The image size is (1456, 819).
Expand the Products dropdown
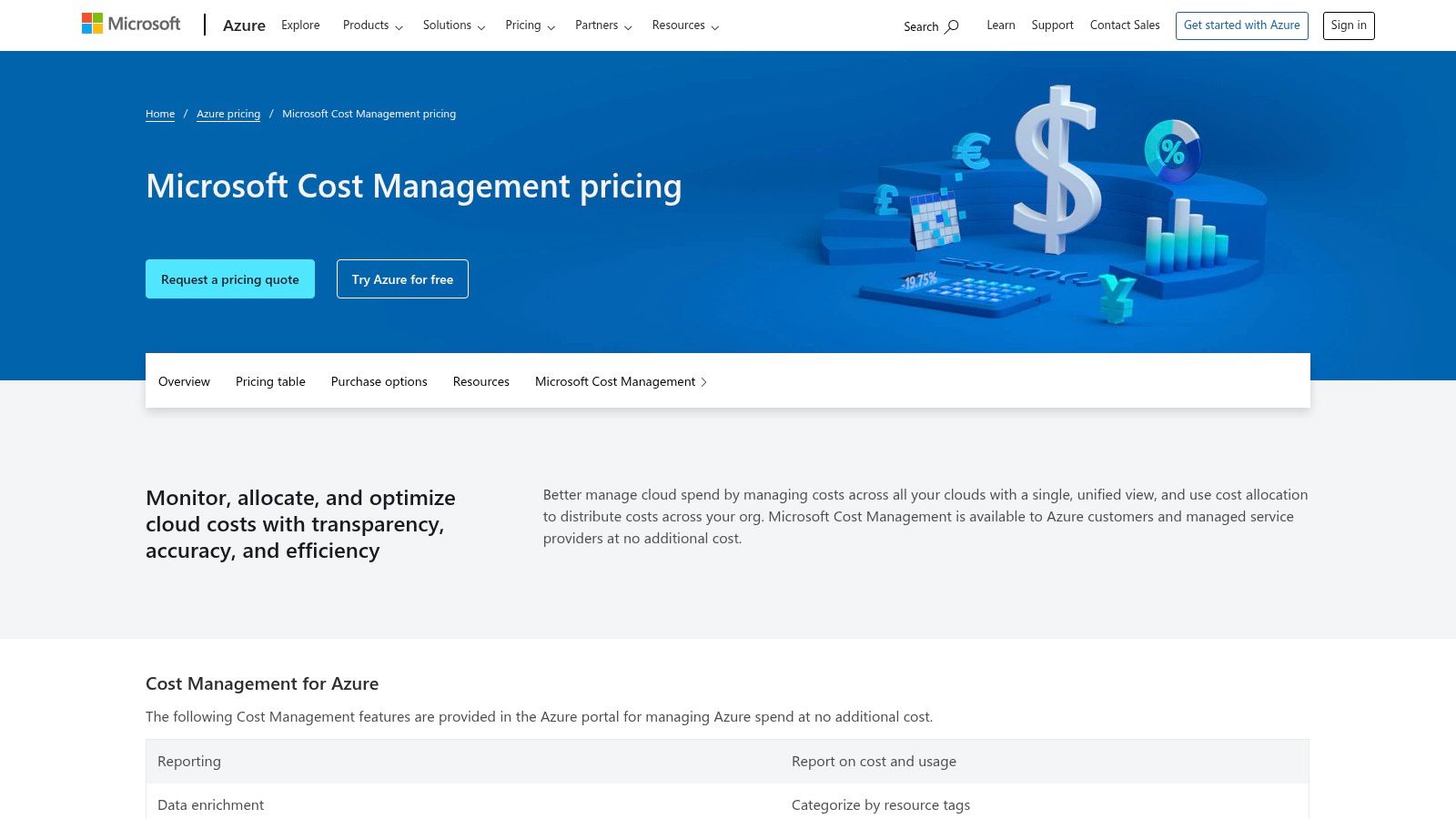371,25
